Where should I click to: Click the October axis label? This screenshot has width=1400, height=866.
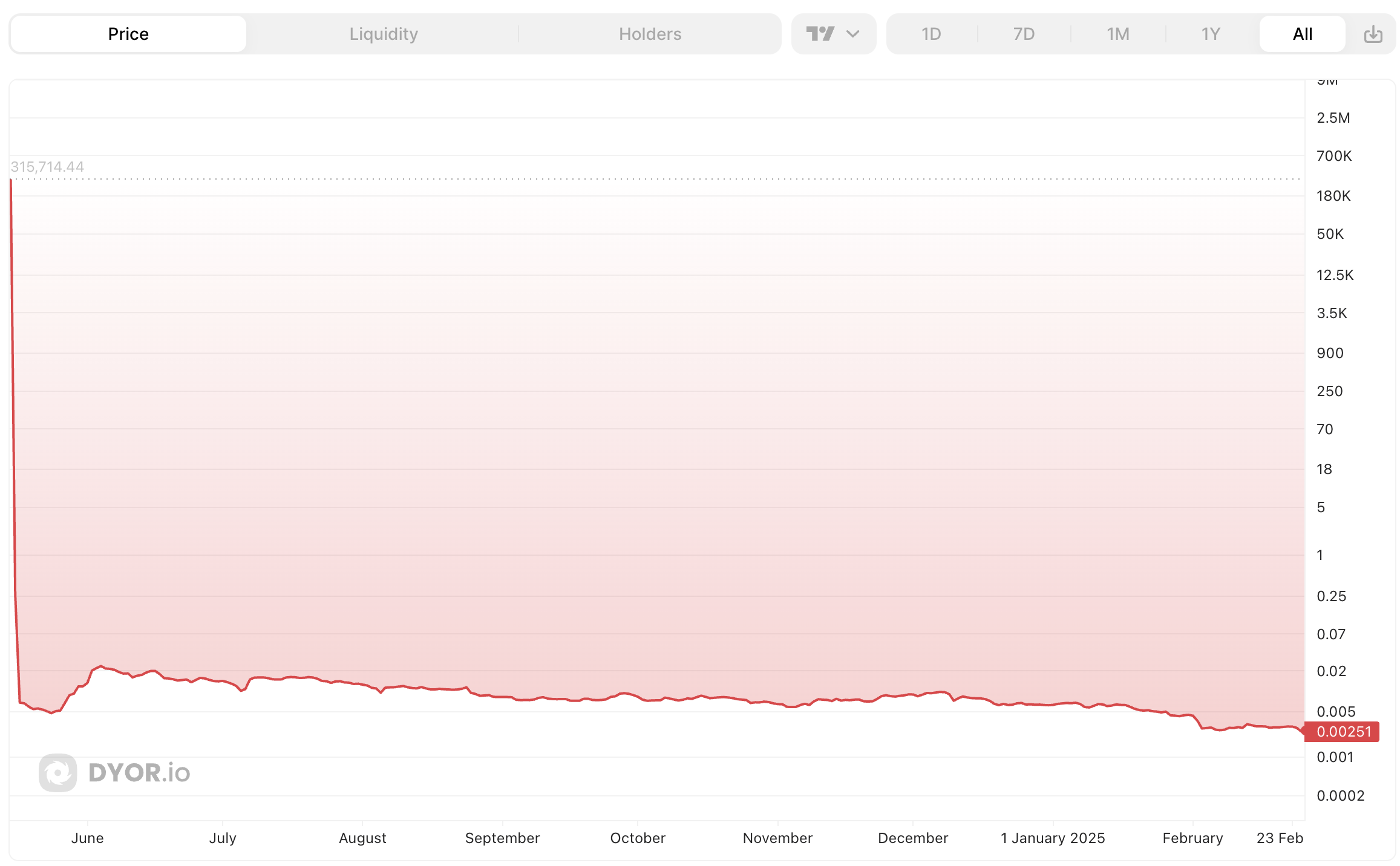pos(638,838)
